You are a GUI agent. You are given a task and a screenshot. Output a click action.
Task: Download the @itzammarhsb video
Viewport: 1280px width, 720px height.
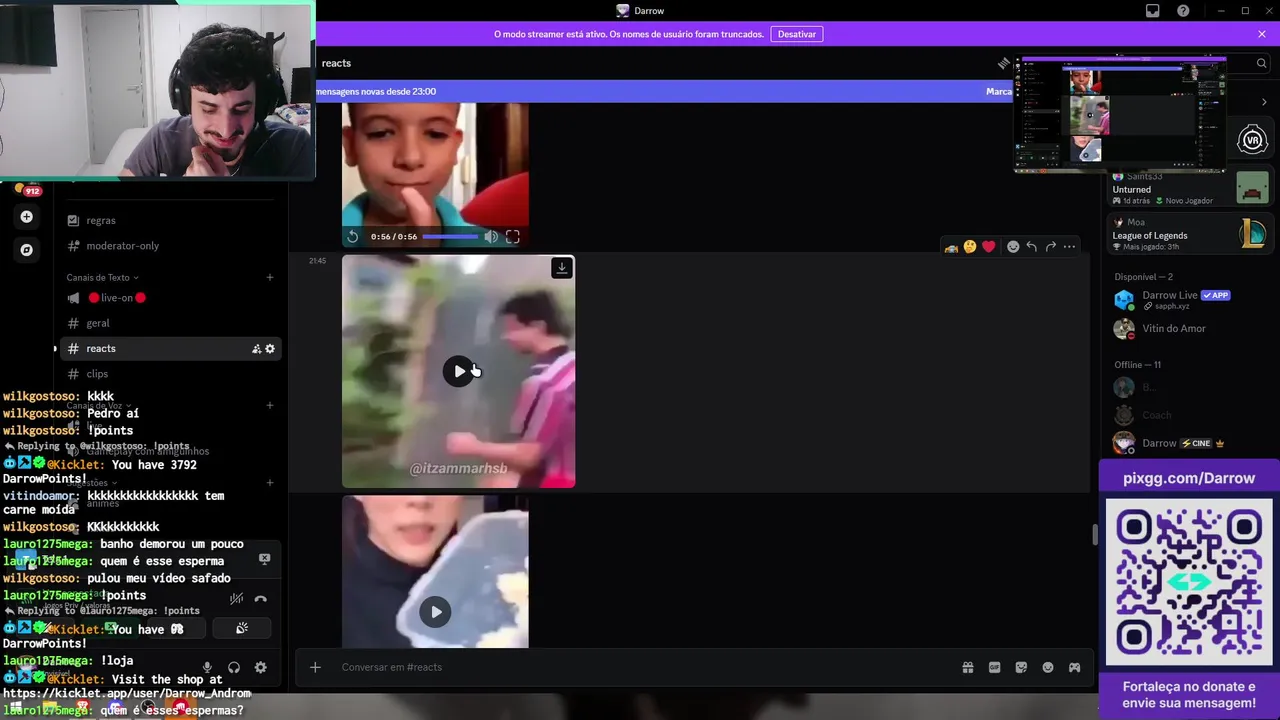pyautogui.click(x=562, y=268)
